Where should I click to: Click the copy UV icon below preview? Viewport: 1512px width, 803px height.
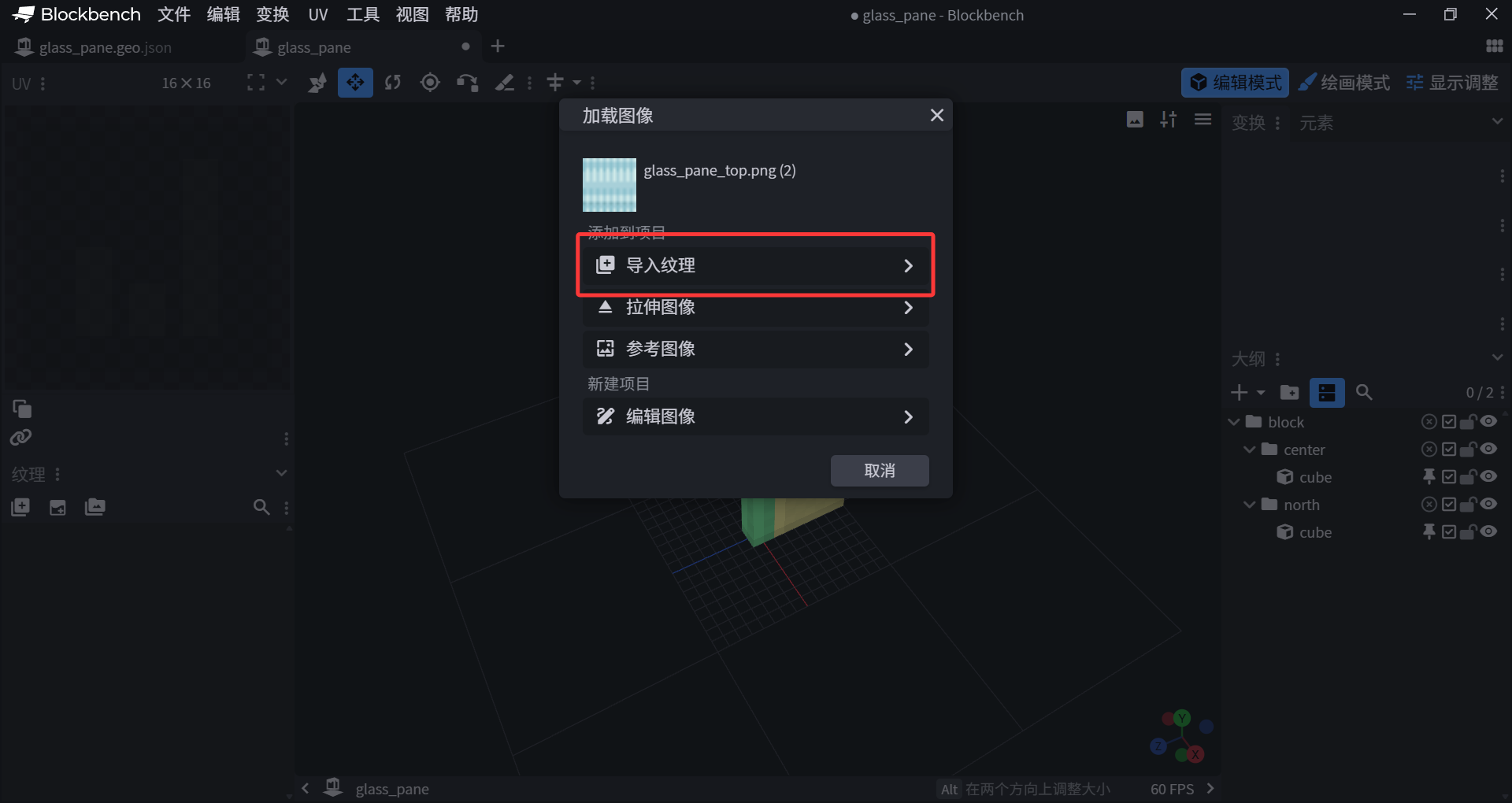point(22,409)
